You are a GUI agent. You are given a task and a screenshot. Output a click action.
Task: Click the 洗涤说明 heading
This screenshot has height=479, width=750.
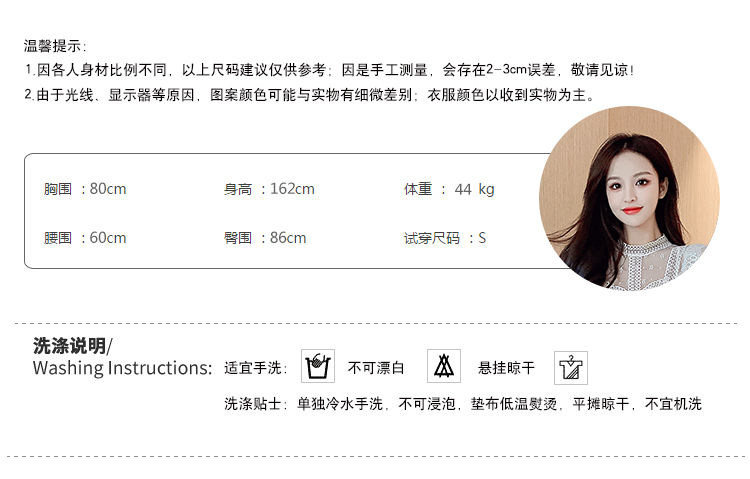tap(72, 345)
